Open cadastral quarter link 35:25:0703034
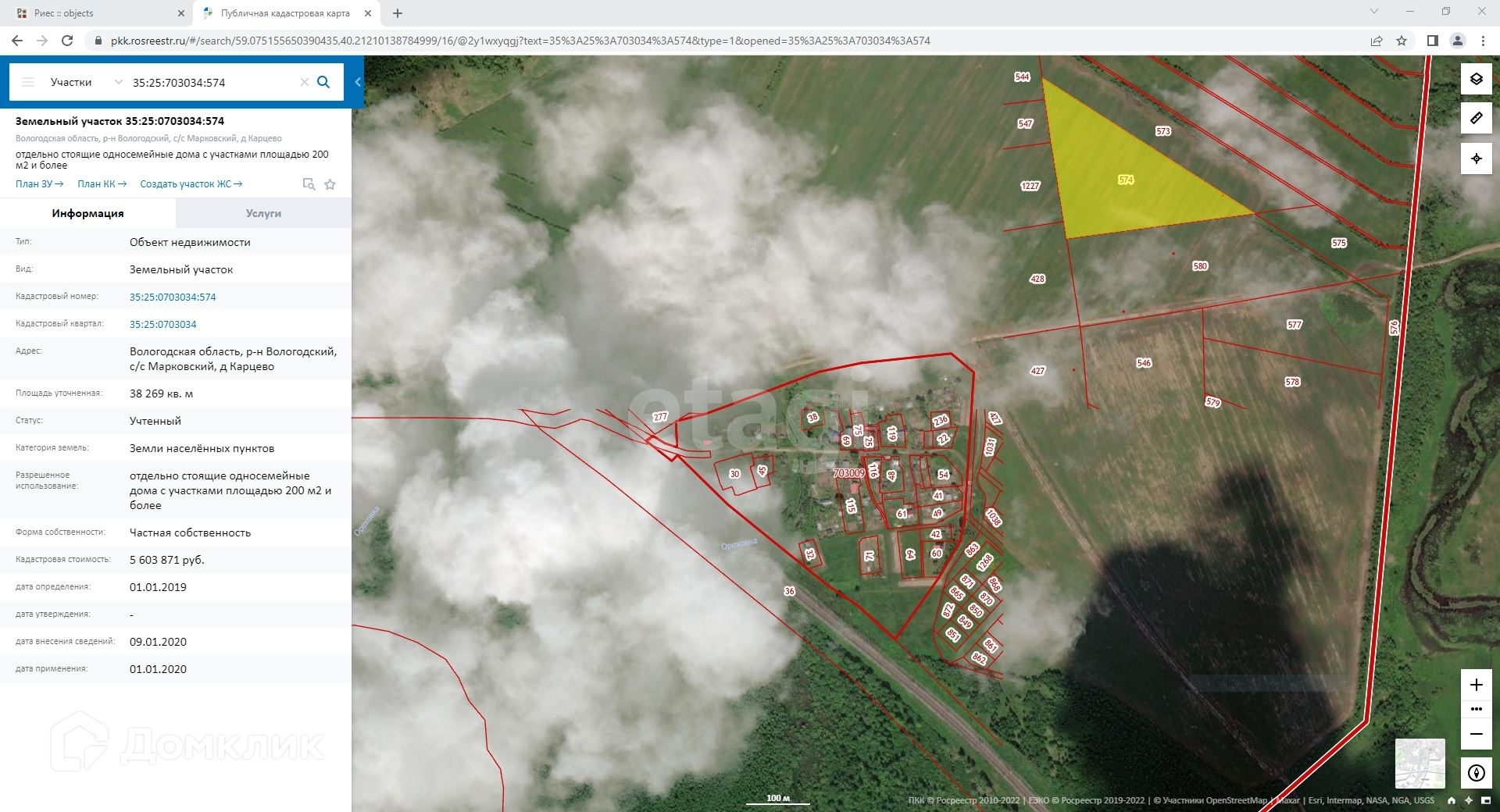 pos(163,324)
